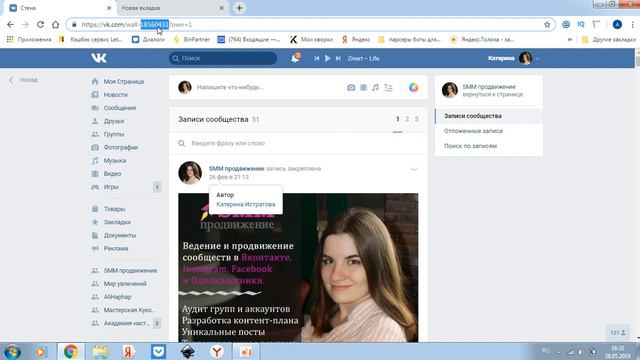Open the pinned post image
This screenshot has width=640, height=360.
point(298,267)
